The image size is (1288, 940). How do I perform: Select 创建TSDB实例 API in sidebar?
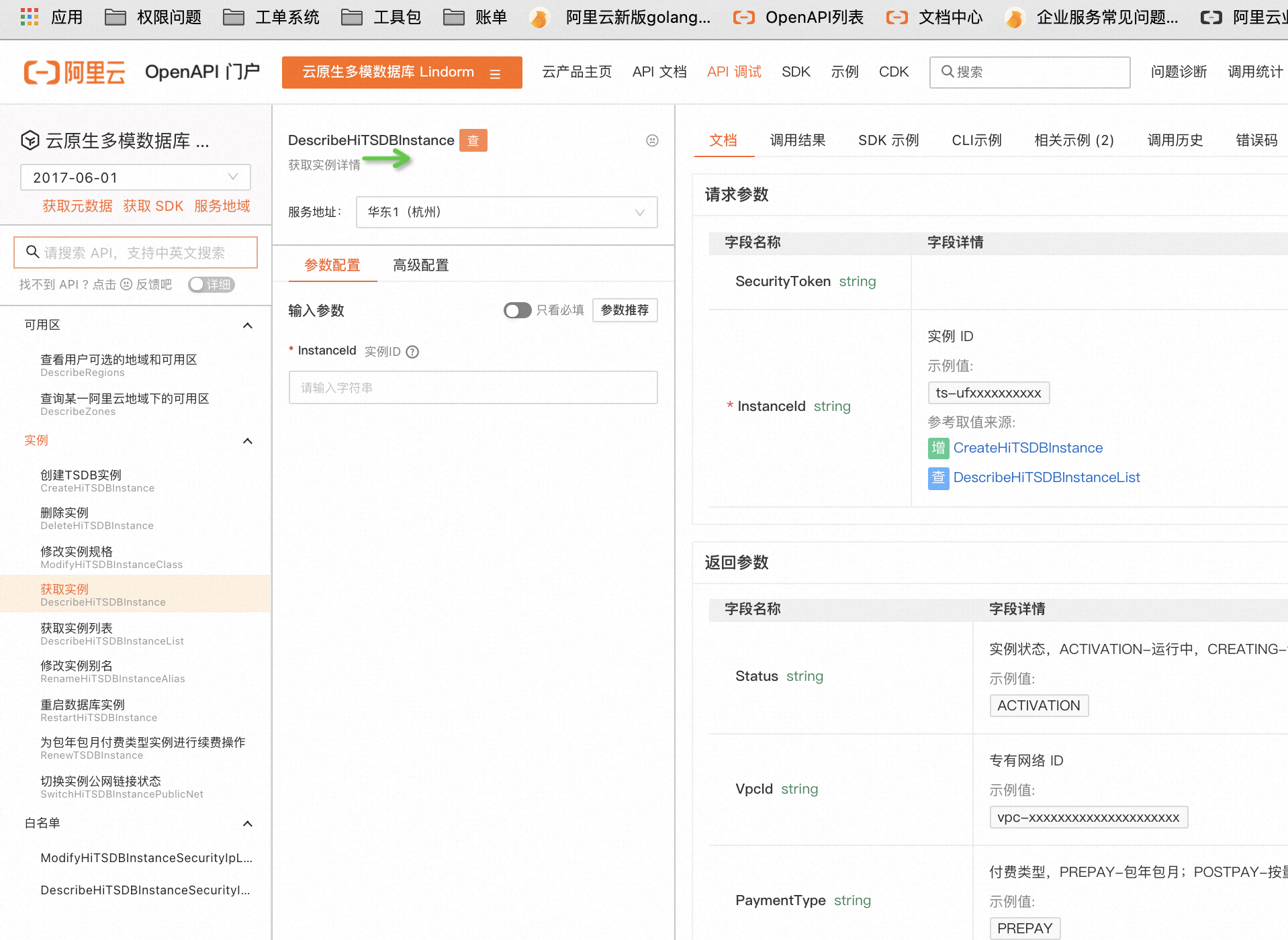97,481
